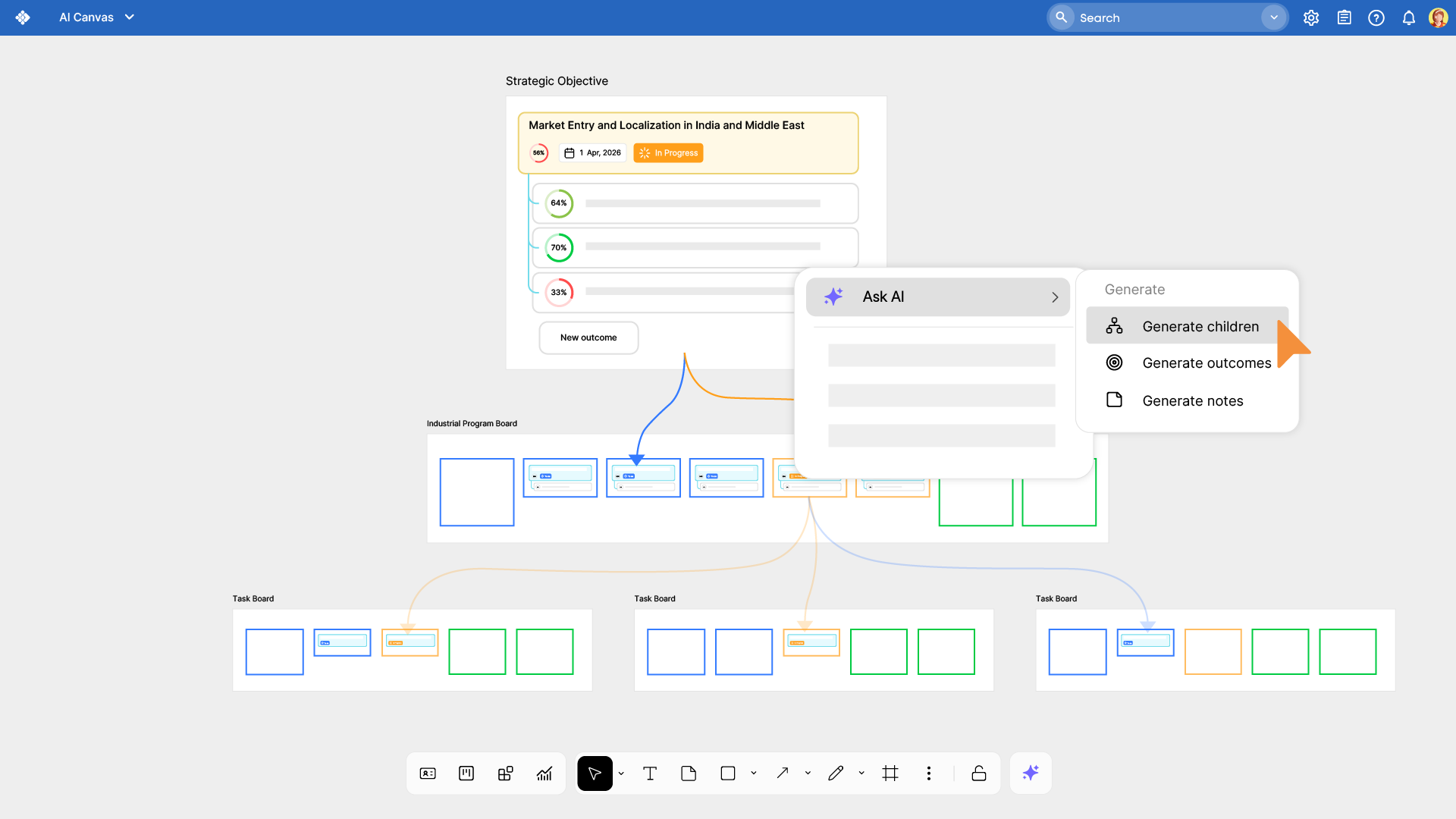Image resolution: width=1456 pixels, height=819 pixels.
Task: Select the Text tool in bottom toolbar
Action: tap(650, 773)
